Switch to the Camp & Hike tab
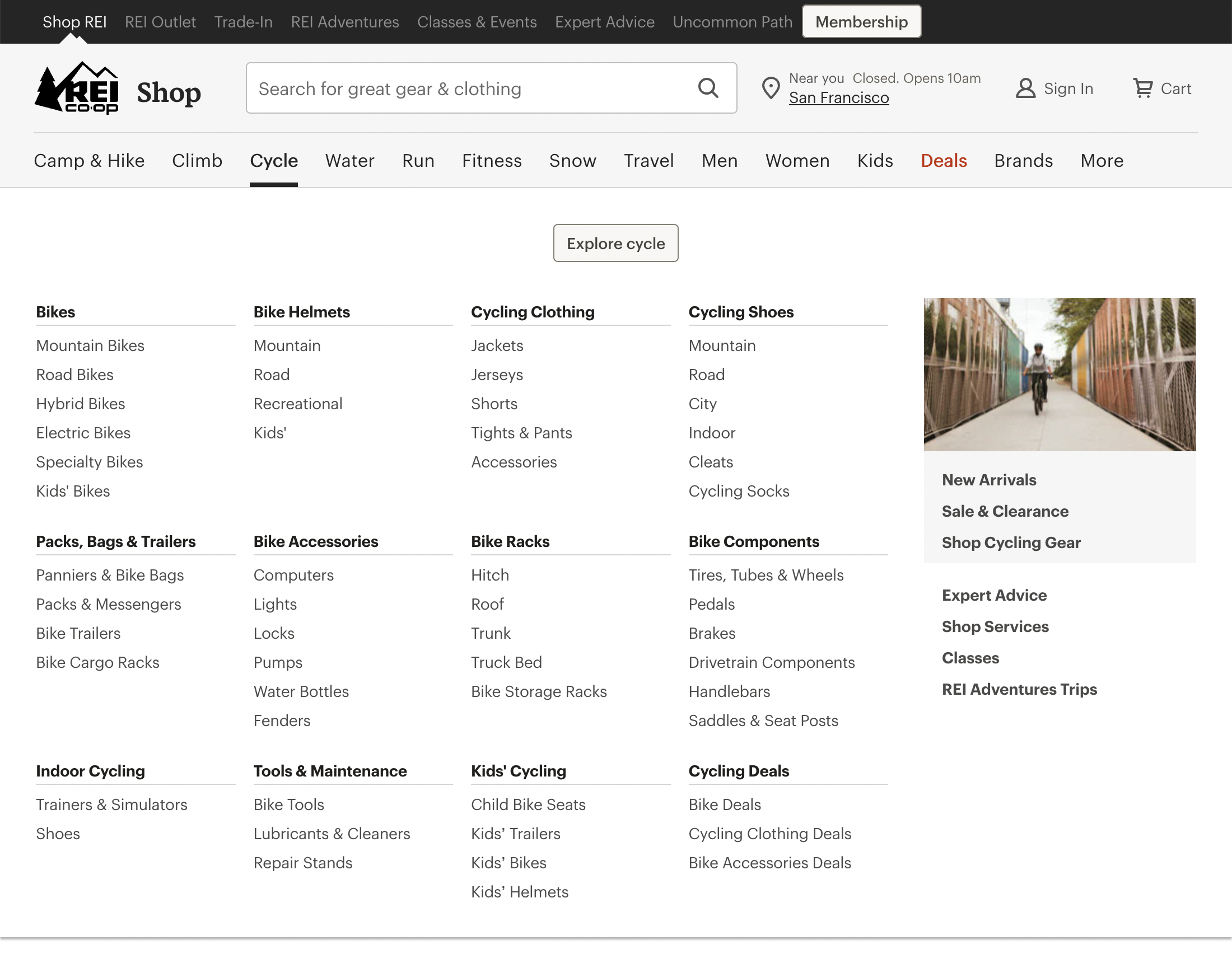Image resolution: width=1232 pixels, height=973 pixels. (x=90, y=161)
